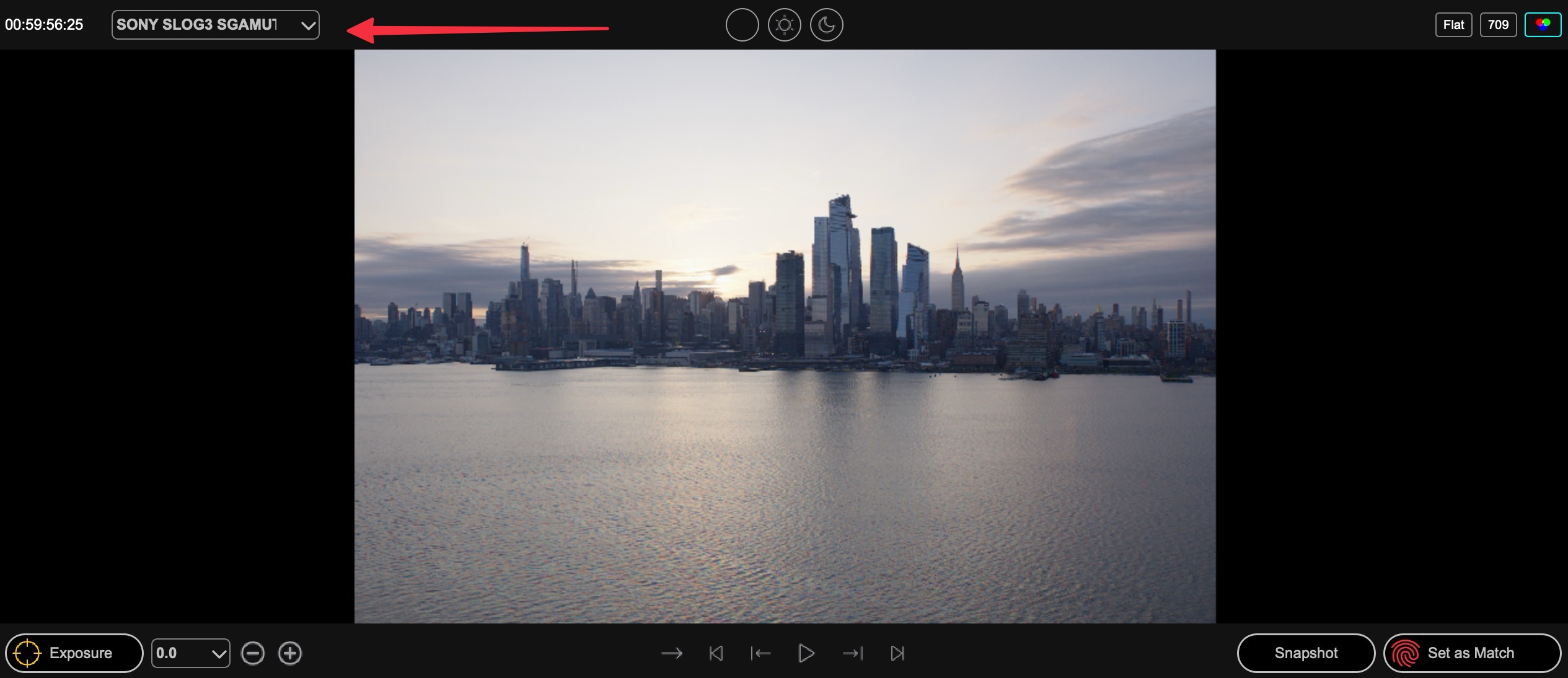Switch to dark mode using moon icon

pyautogui.click(x=827, y=25)
